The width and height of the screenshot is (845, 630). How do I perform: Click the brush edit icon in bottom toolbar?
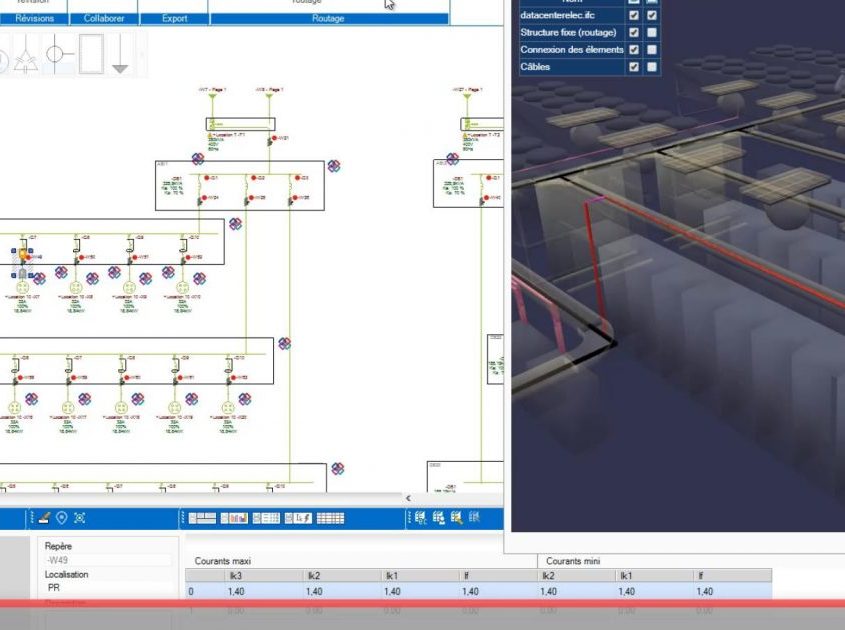click(x=44, y=518)
